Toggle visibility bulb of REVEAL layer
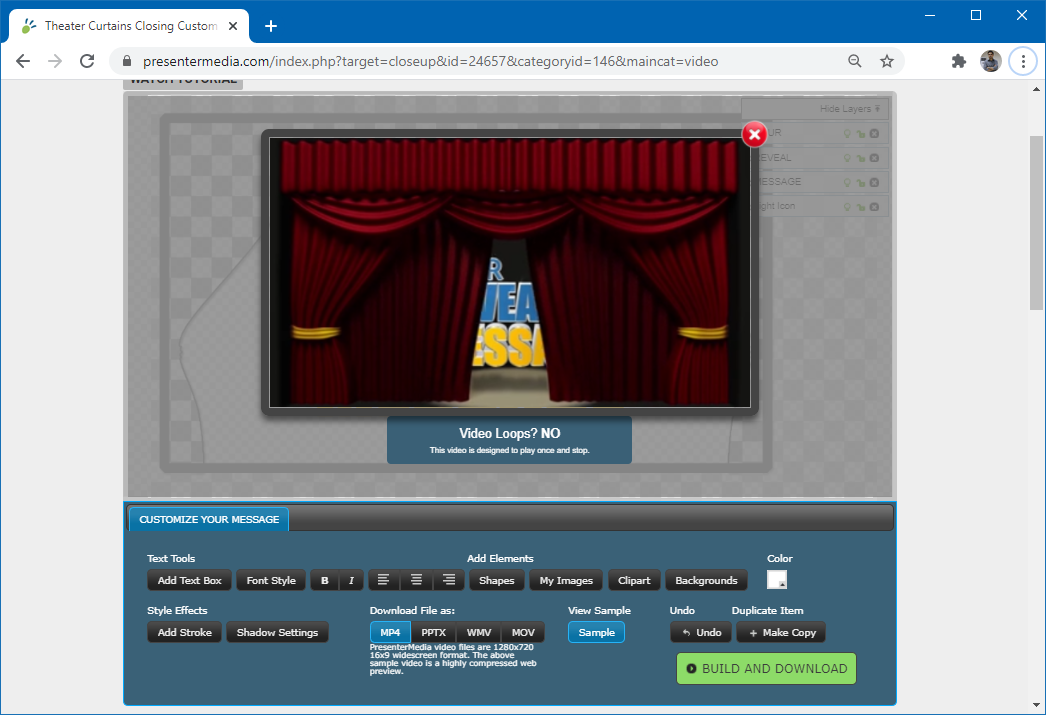This screenshot has width=1046, height=715. (x=848, y=158)
